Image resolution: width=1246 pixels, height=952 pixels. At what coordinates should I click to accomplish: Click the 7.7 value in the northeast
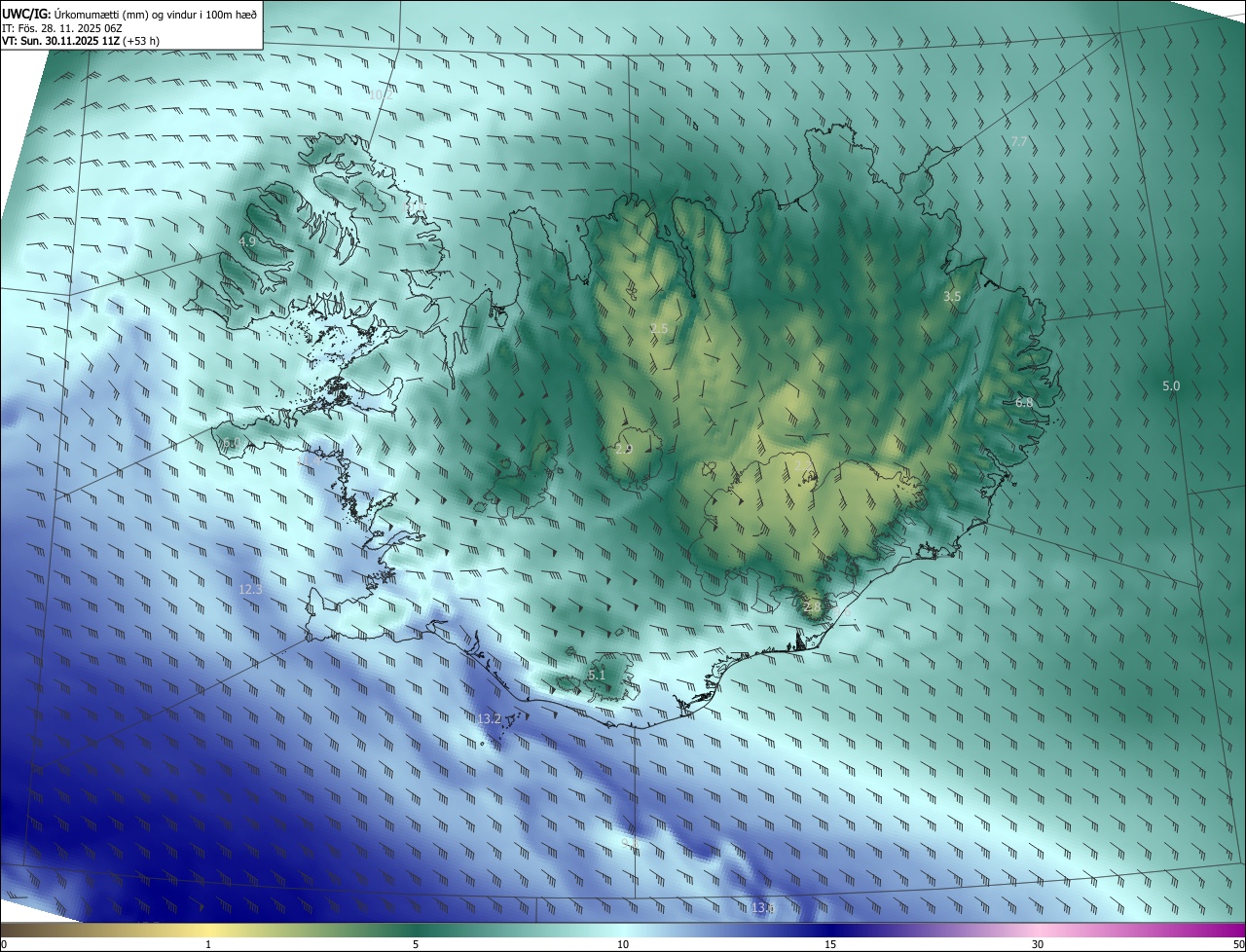[x=1019, y=141]
